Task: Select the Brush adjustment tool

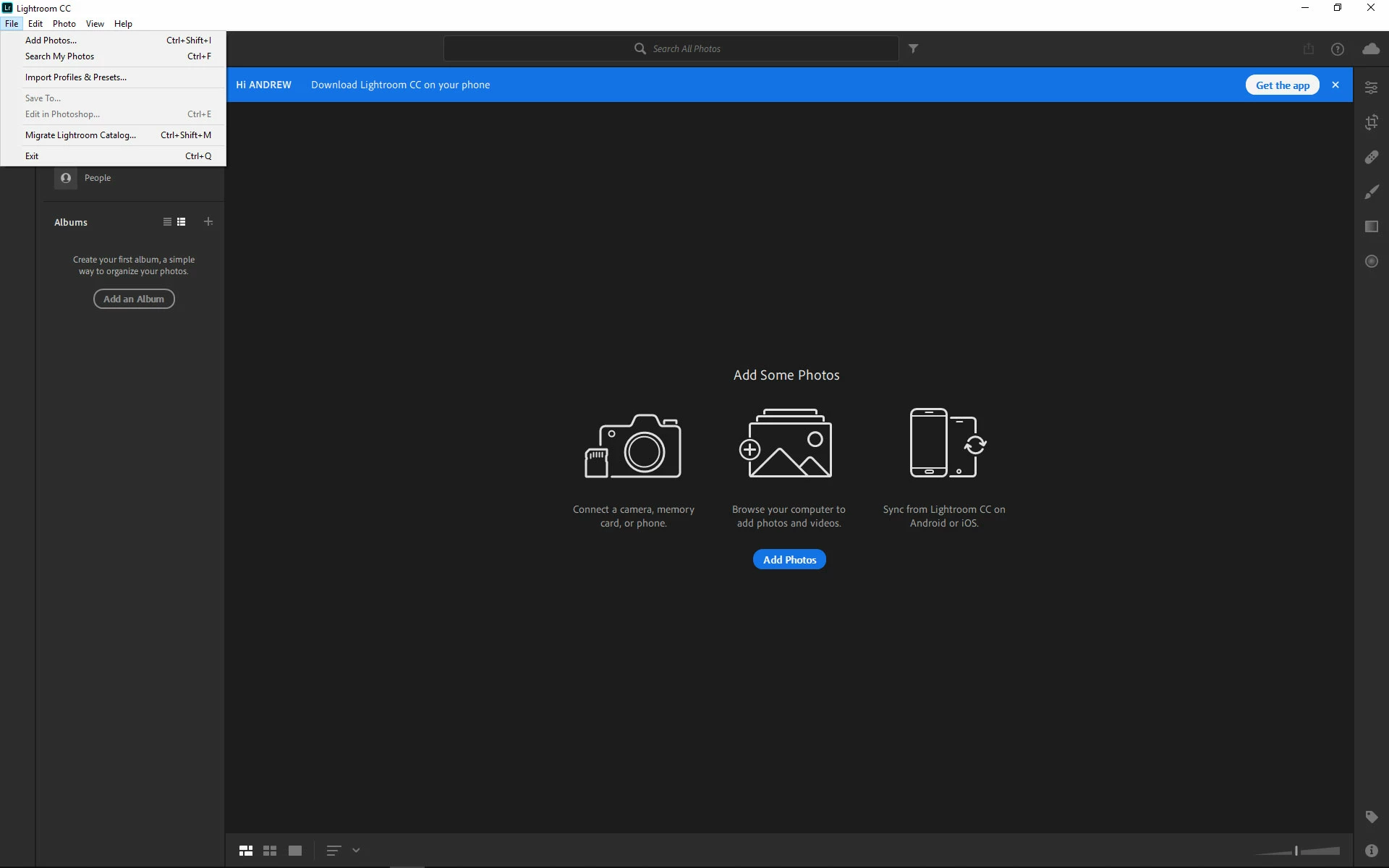Action: (x=1371, y=192)
